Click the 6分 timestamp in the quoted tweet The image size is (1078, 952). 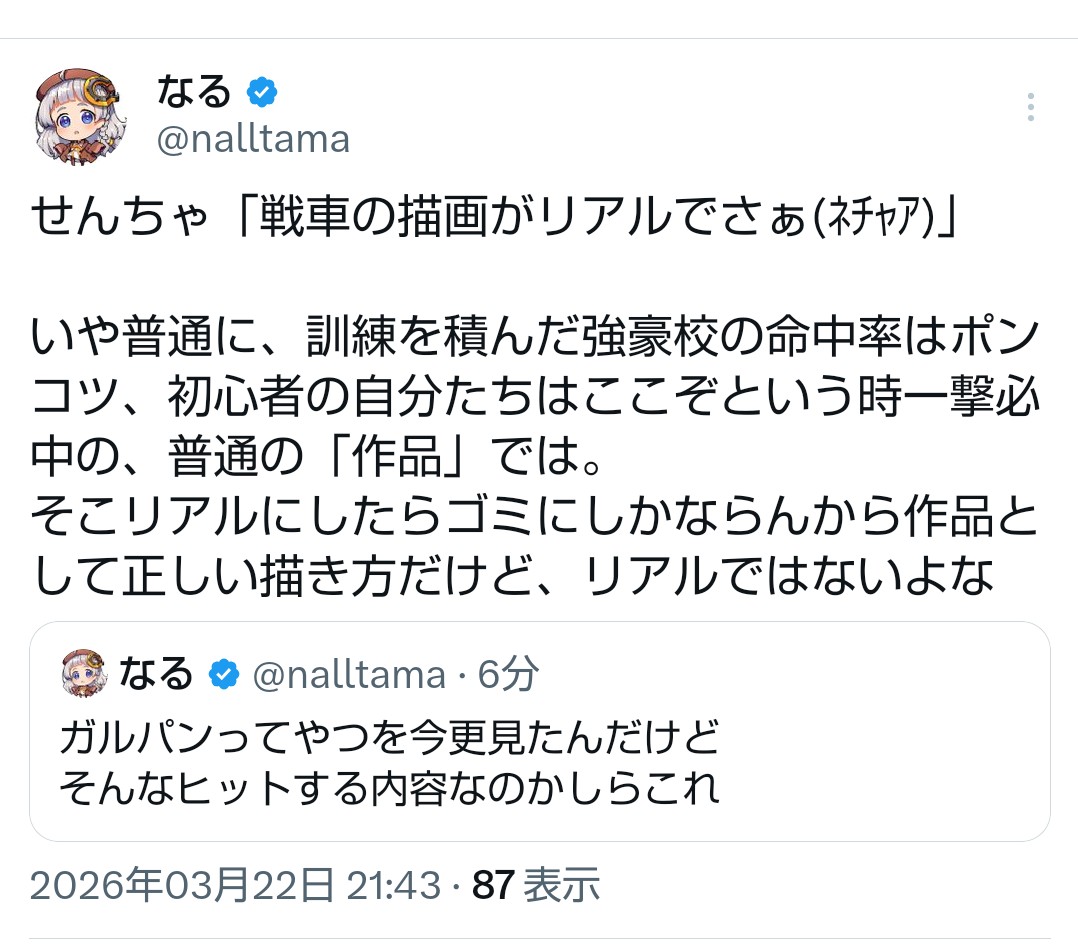tap(508, 676)
